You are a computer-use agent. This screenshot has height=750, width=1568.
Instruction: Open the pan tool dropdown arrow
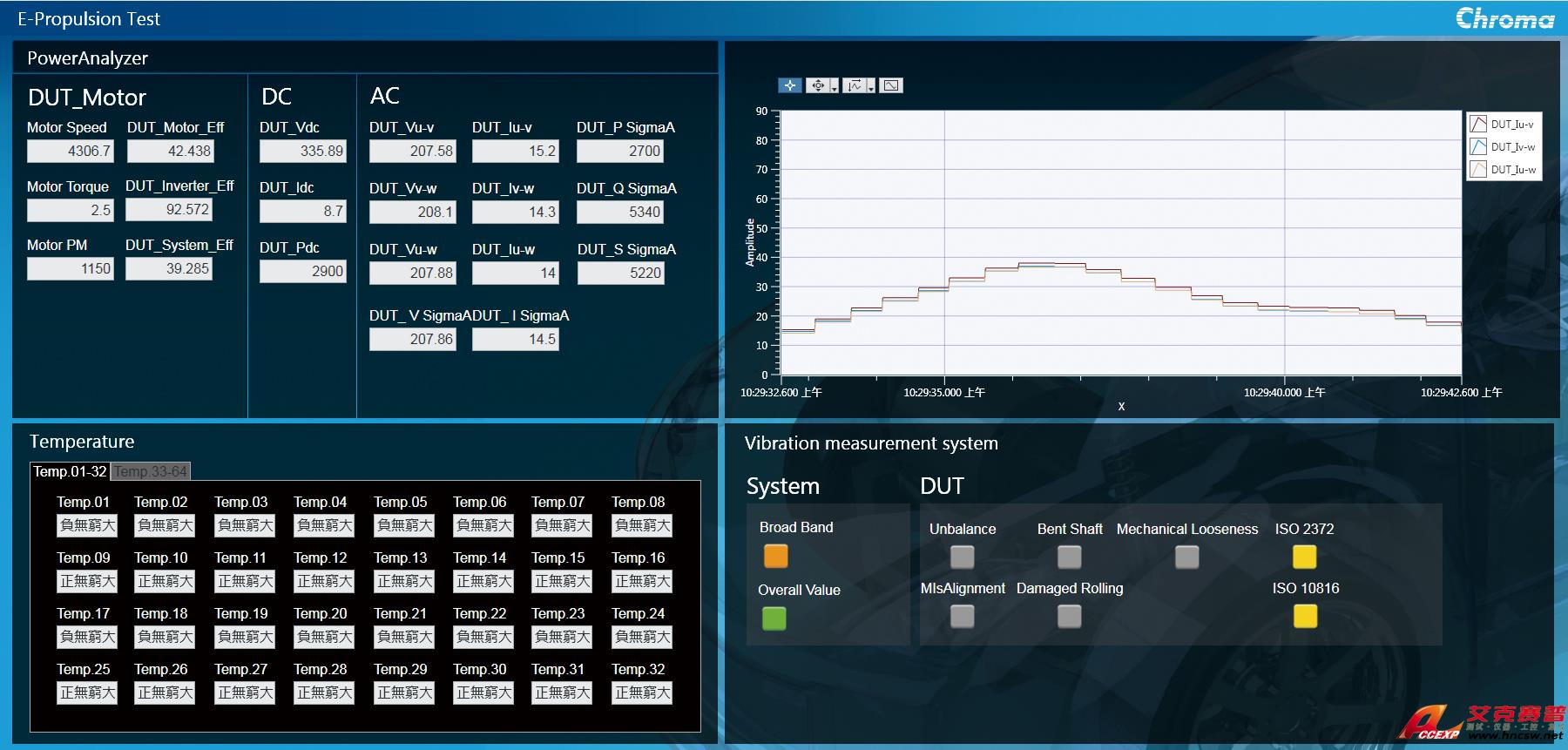[835, 87]
